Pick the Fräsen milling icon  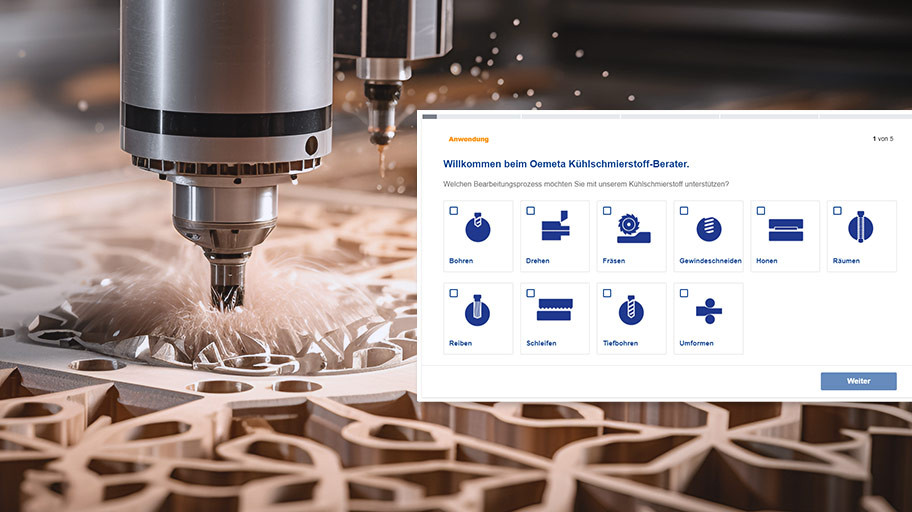point(633,229)
